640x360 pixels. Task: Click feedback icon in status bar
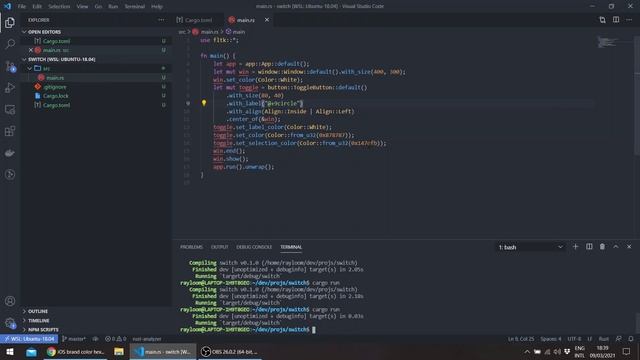(619, 339)
